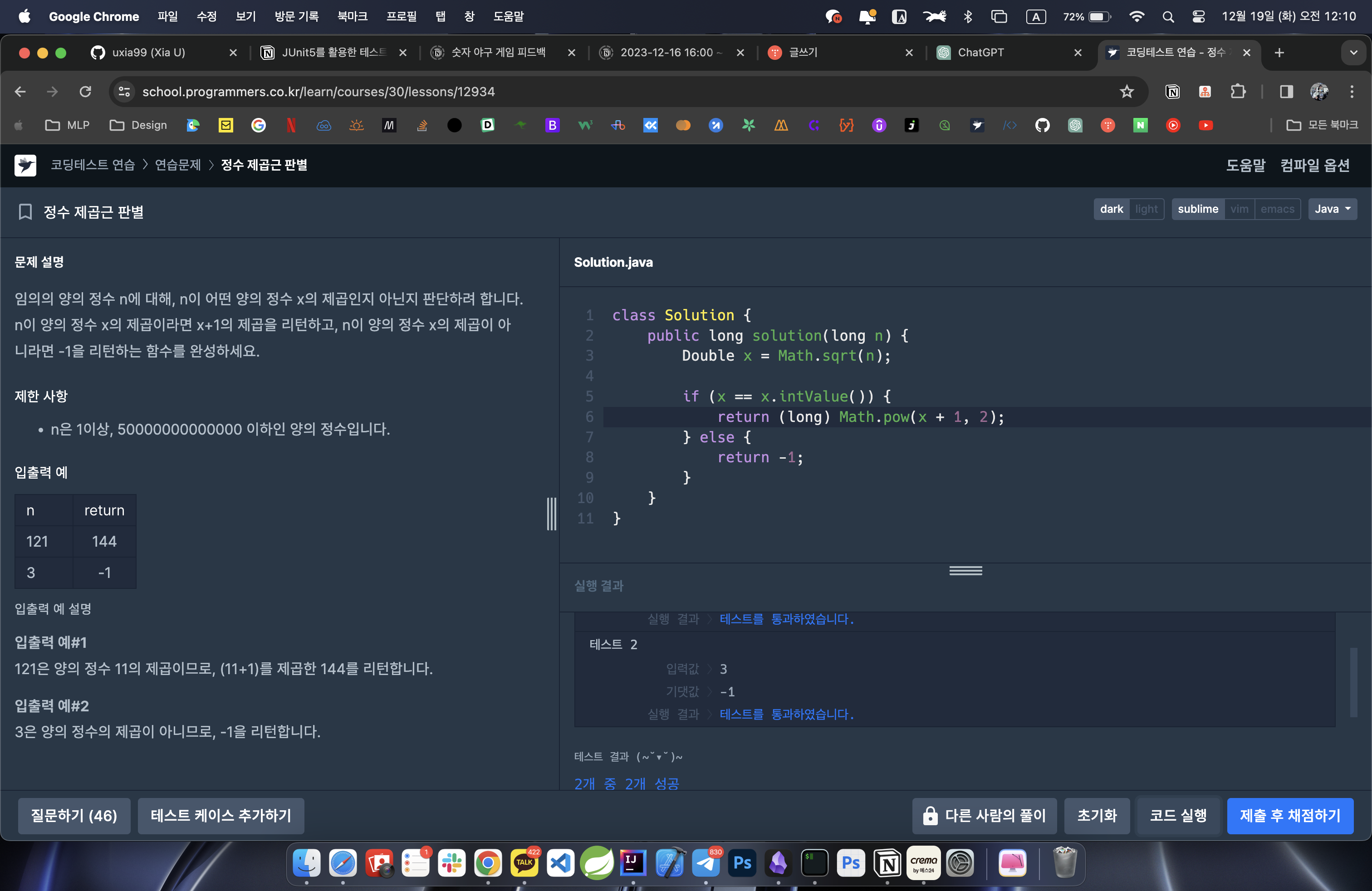Reload the page with the refresh icon
1372x891 pixels.
(x=85, y=92)
